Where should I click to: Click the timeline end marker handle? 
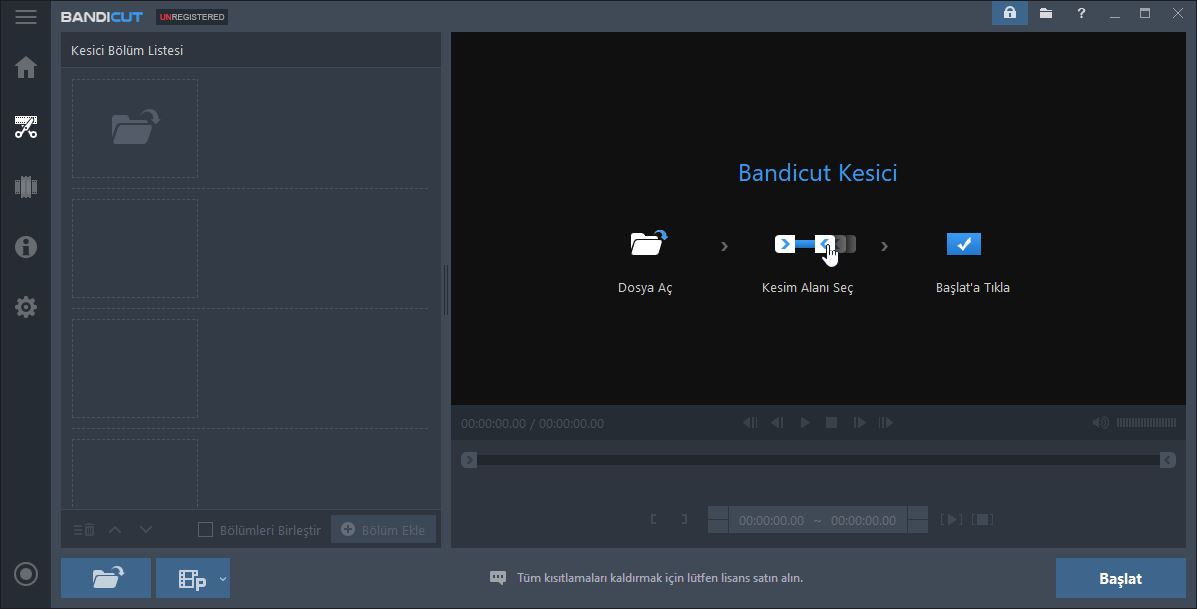[x=1167, y=459]
